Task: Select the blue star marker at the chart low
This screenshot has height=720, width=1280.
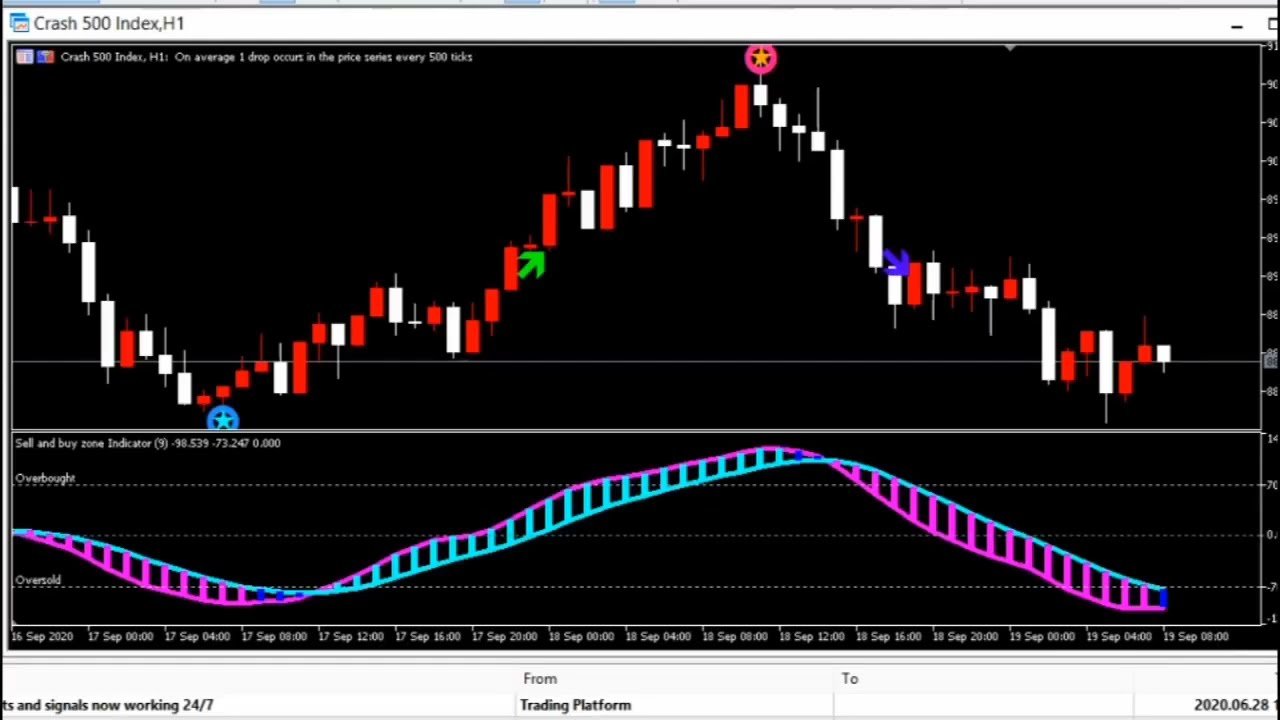Action: coord(223,420)
